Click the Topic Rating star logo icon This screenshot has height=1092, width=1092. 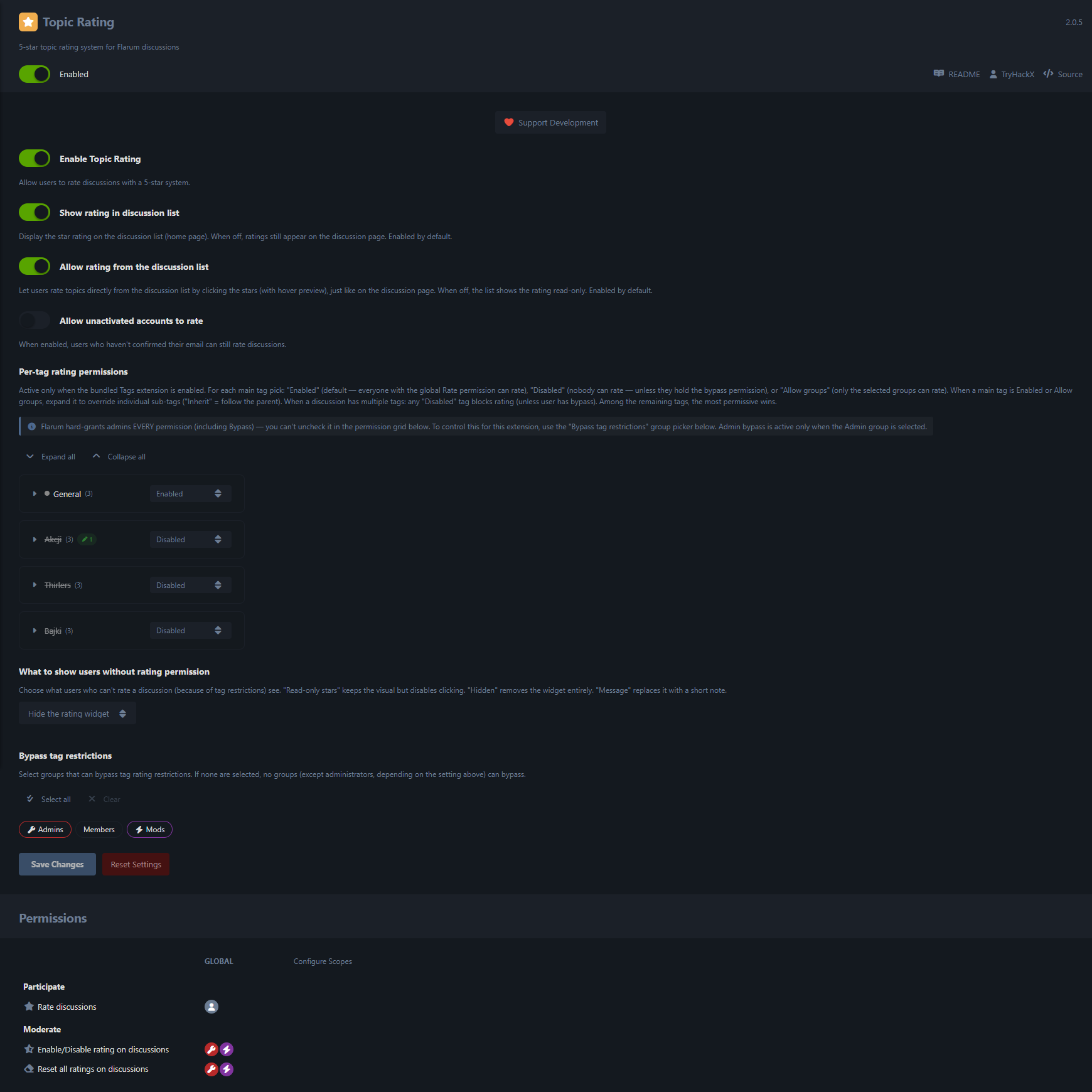click(28, 22)
